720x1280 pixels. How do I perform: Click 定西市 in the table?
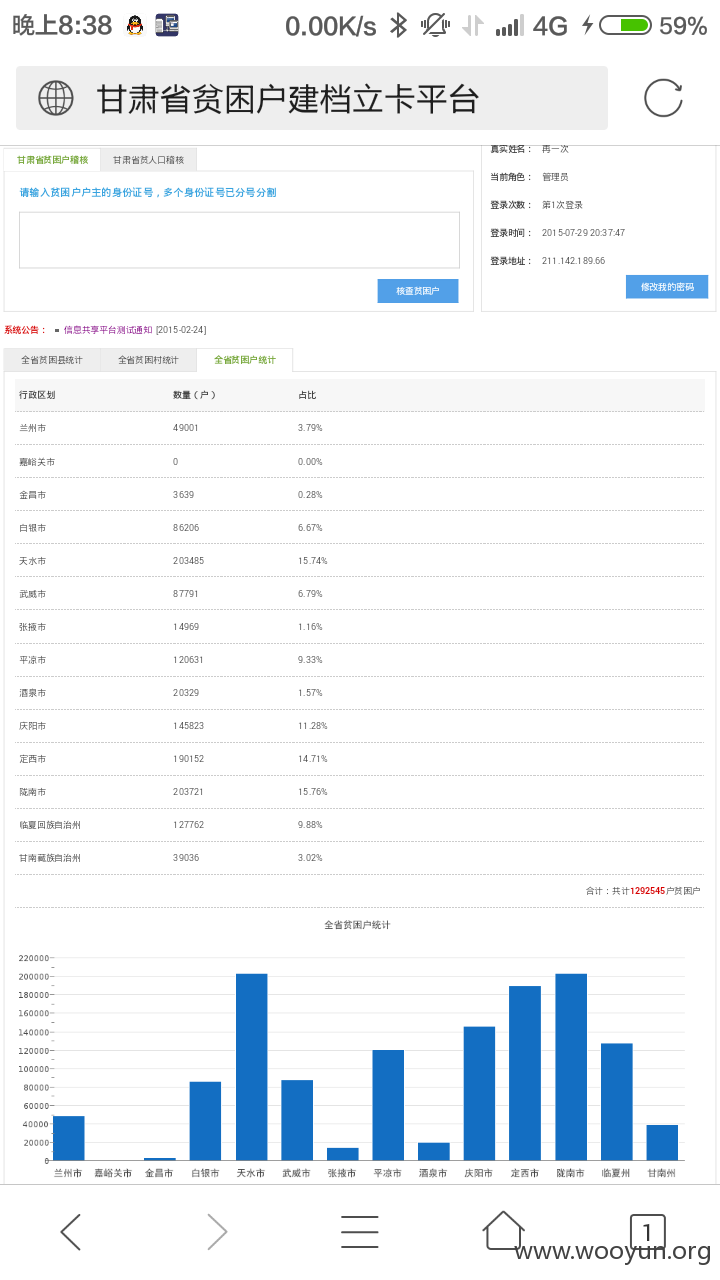coord(32,759)
